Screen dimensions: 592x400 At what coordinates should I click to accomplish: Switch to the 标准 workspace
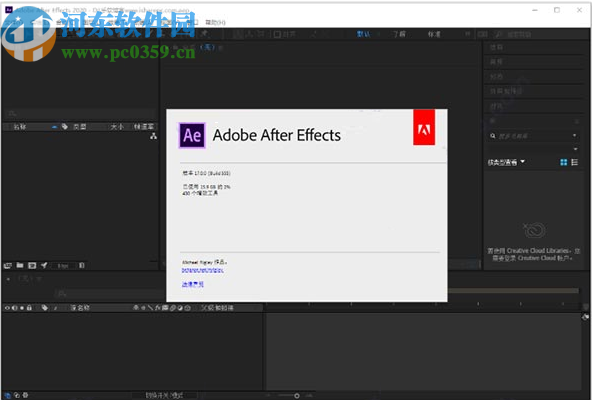434,34
